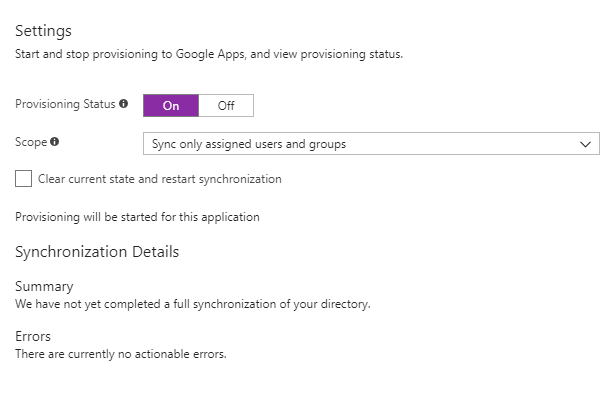Select the 'Start and stop provisioning to Google Apps' description
The image size is (607, 393).
[209, 54]
